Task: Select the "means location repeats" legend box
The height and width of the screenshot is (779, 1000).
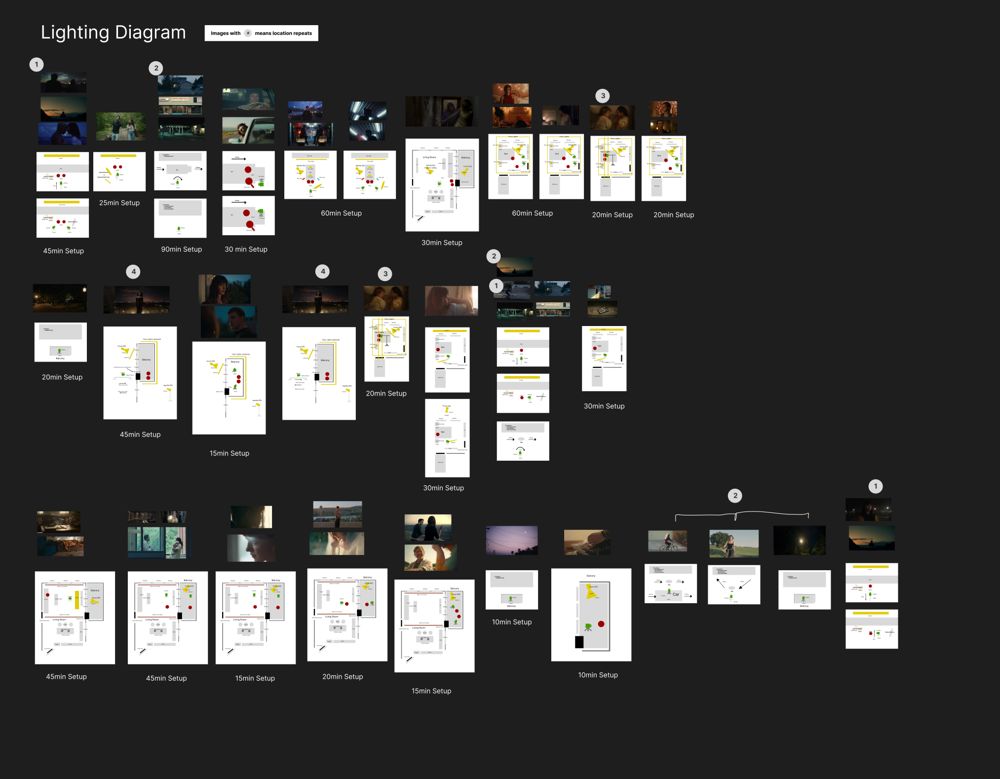Action: [261, 33]
